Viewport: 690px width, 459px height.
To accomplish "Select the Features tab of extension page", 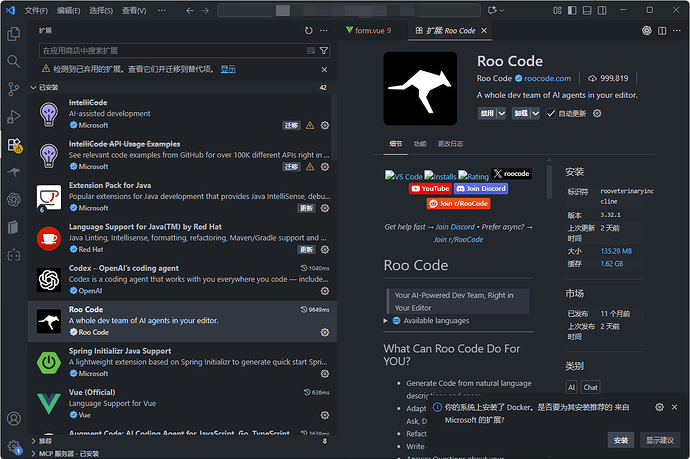I will (x=420, y=144).
